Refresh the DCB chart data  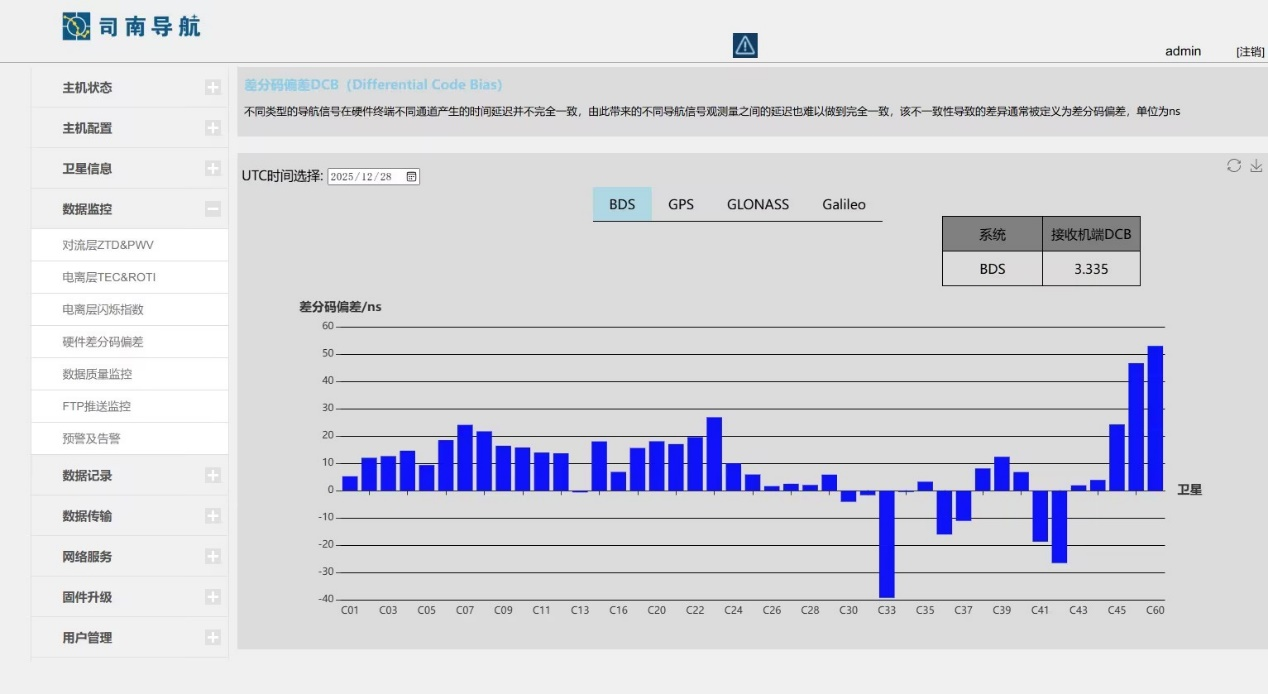tap(1234, 166)
